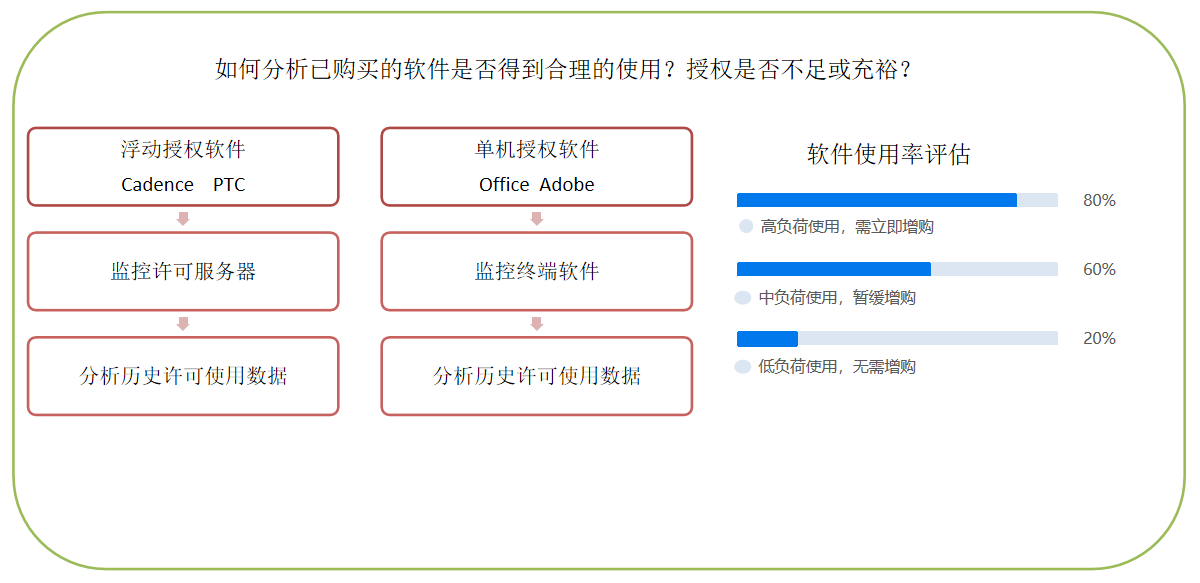Click arrow below 单机授权软件 box
1200x583 pixels.
click(536, 219)
